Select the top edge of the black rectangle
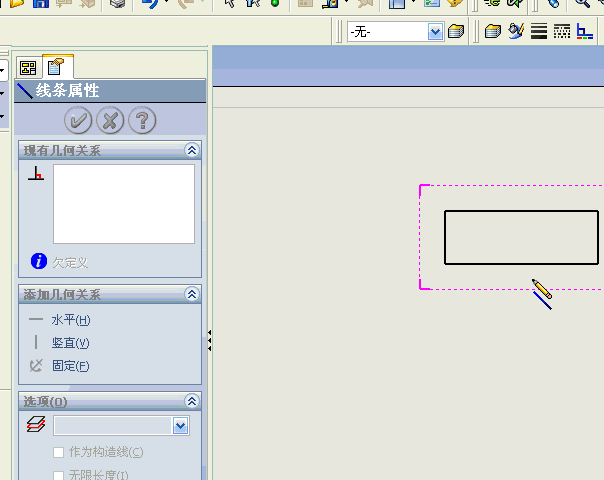This screenshot has width=604, height=480. (x=522, y=211)
